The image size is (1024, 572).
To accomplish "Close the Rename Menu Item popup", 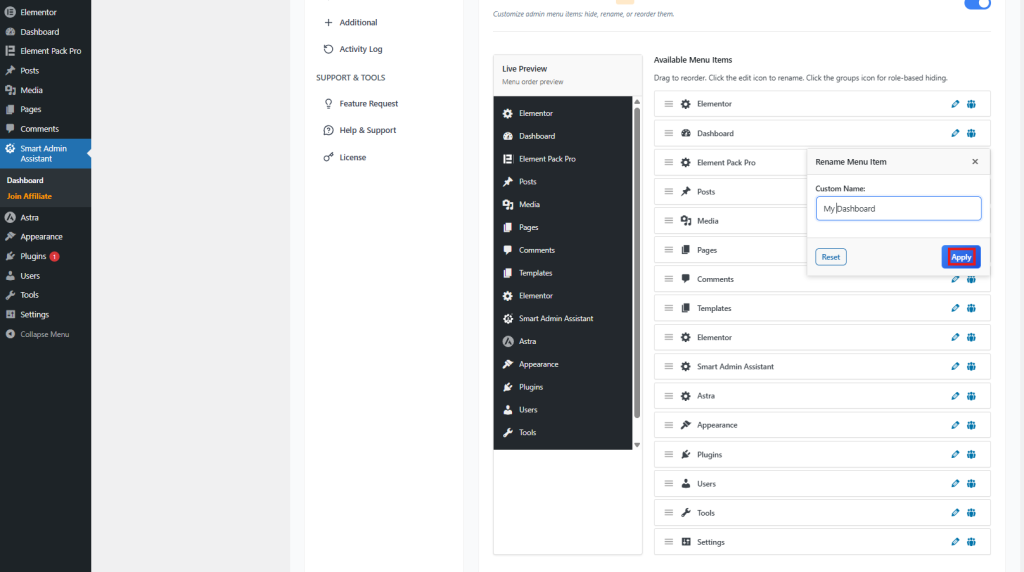I will coord(975,162).
